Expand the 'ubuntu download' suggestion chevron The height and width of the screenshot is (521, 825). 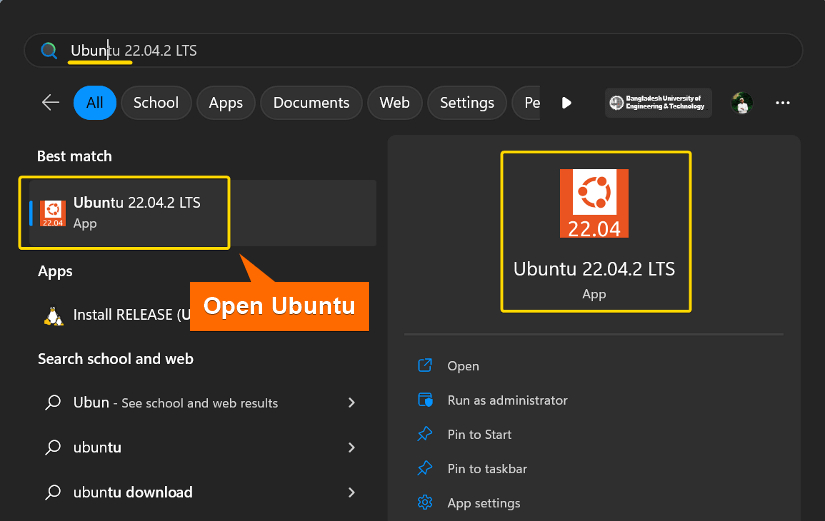pos(351,492)
